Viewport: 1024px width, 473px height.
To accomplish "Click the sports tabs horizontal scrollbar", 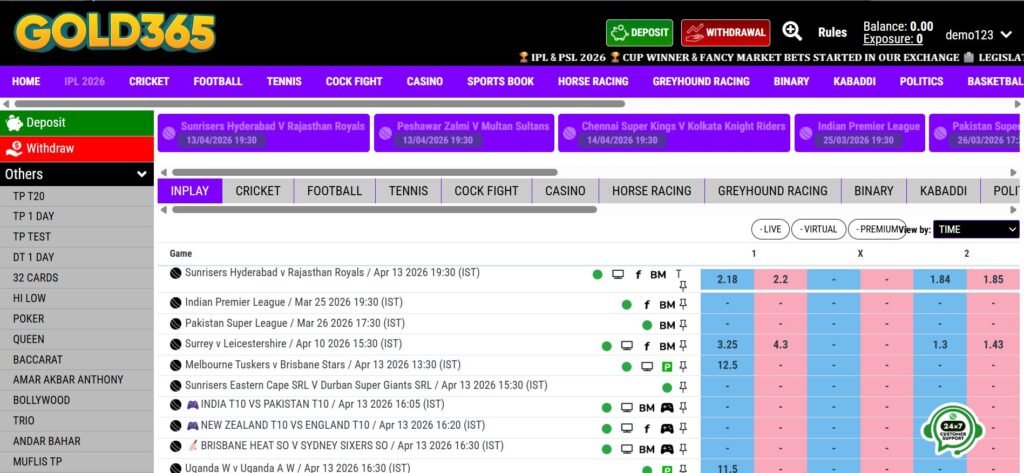I will click(x=384, y=210).
